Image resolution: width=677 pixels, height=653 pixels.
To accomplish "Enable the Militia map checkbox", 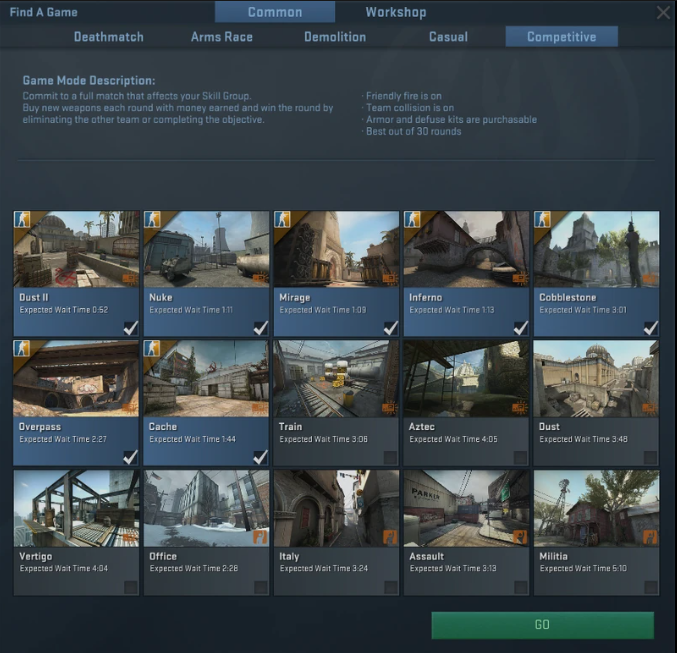I will click(x=651, y=587).
